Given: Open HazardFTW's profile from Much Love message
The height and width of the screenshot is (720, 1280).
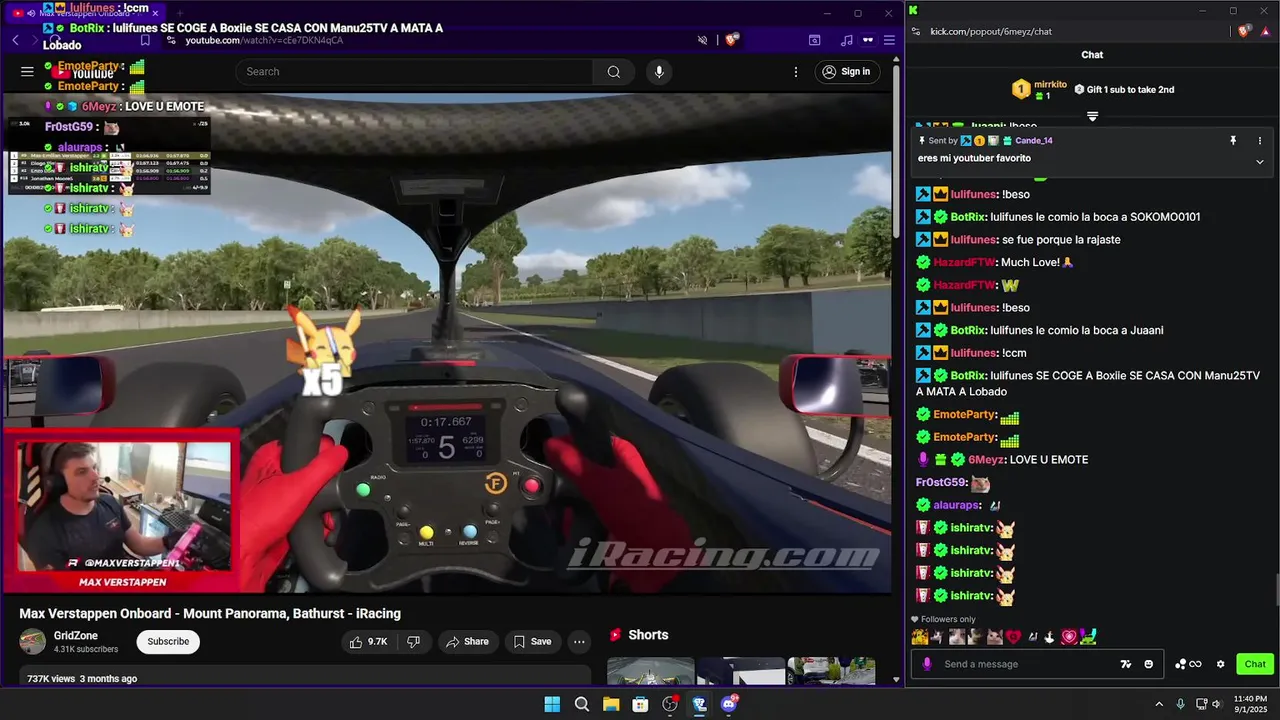Looking at the screenshot, I should click(x=964, y=262).
